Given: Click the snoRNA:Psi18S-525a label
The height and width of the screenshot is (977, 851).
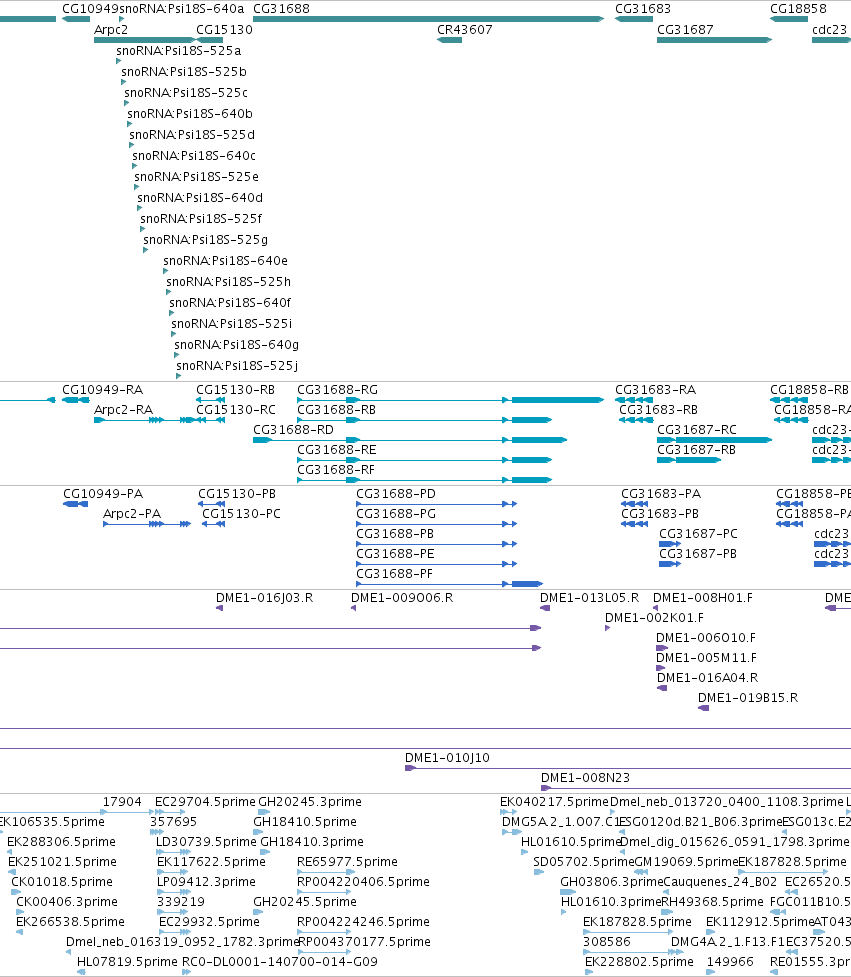Looking at the screenshot, I should click(179, 50).
